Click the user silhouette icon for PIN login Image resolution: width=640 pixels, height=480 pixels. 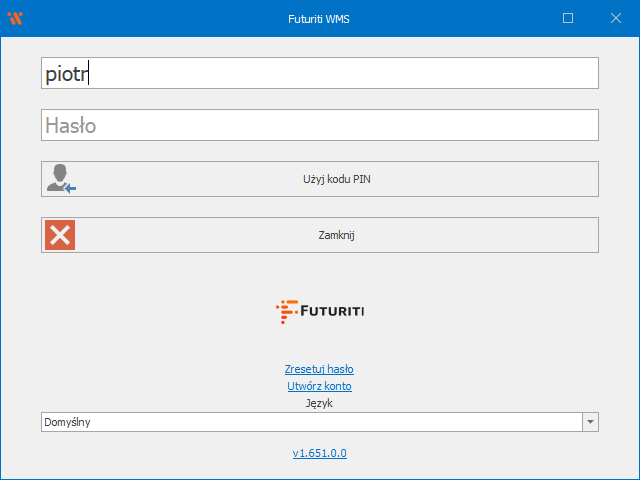(x=60, y=179)
